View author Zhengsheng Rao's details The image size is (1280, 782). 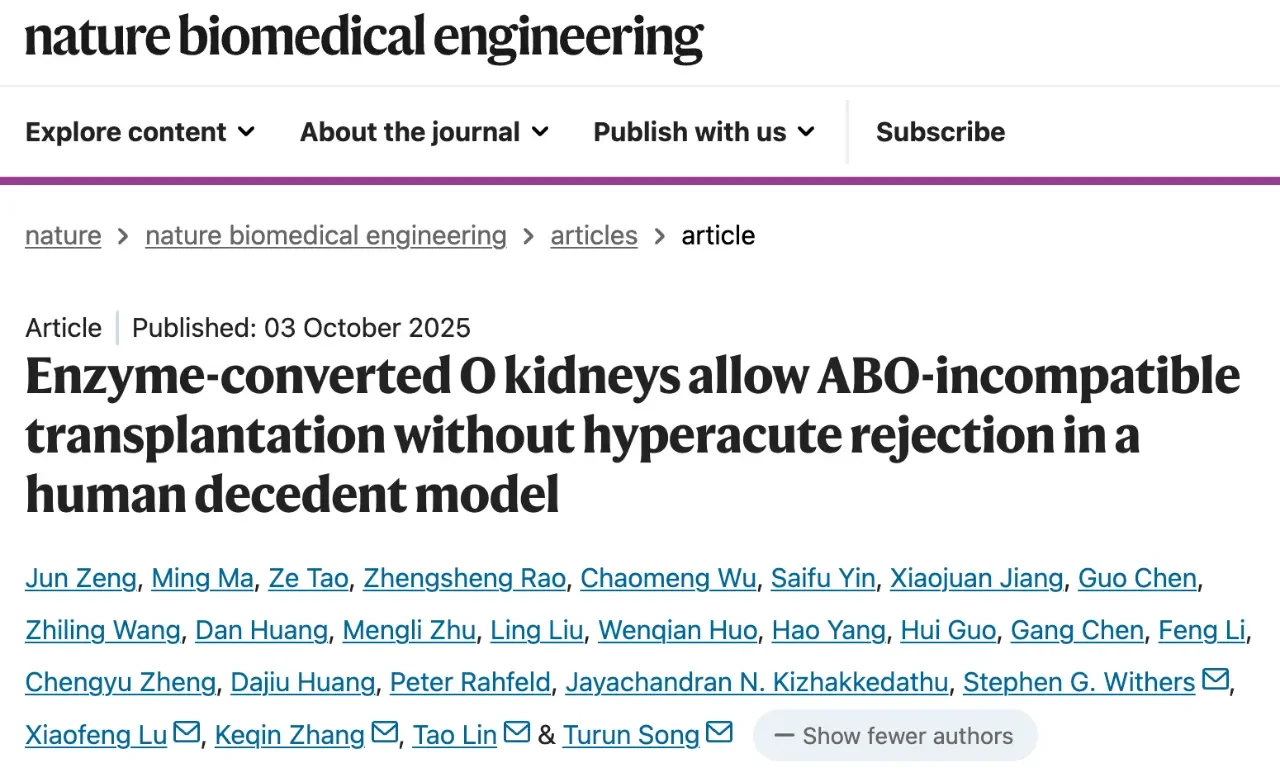coord(464,578)
